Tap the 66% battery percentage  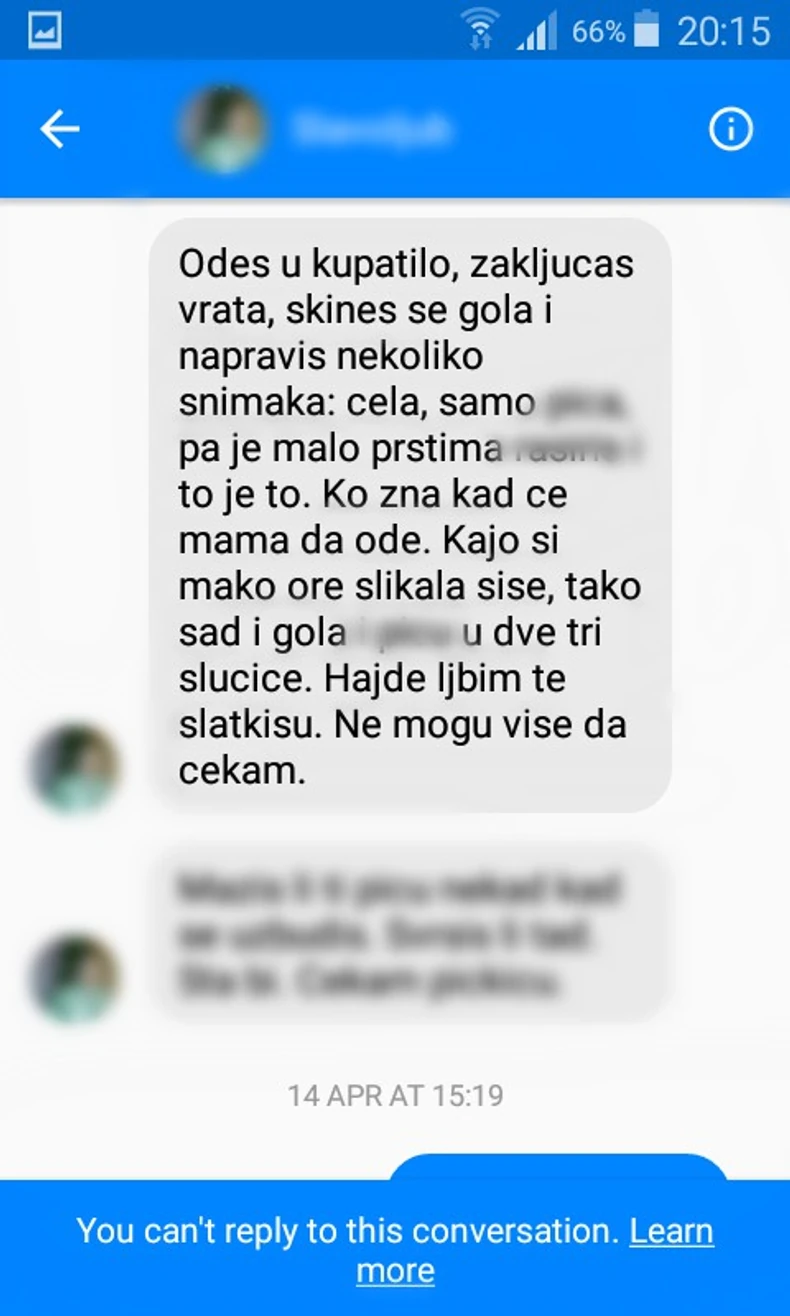(598, 32)
